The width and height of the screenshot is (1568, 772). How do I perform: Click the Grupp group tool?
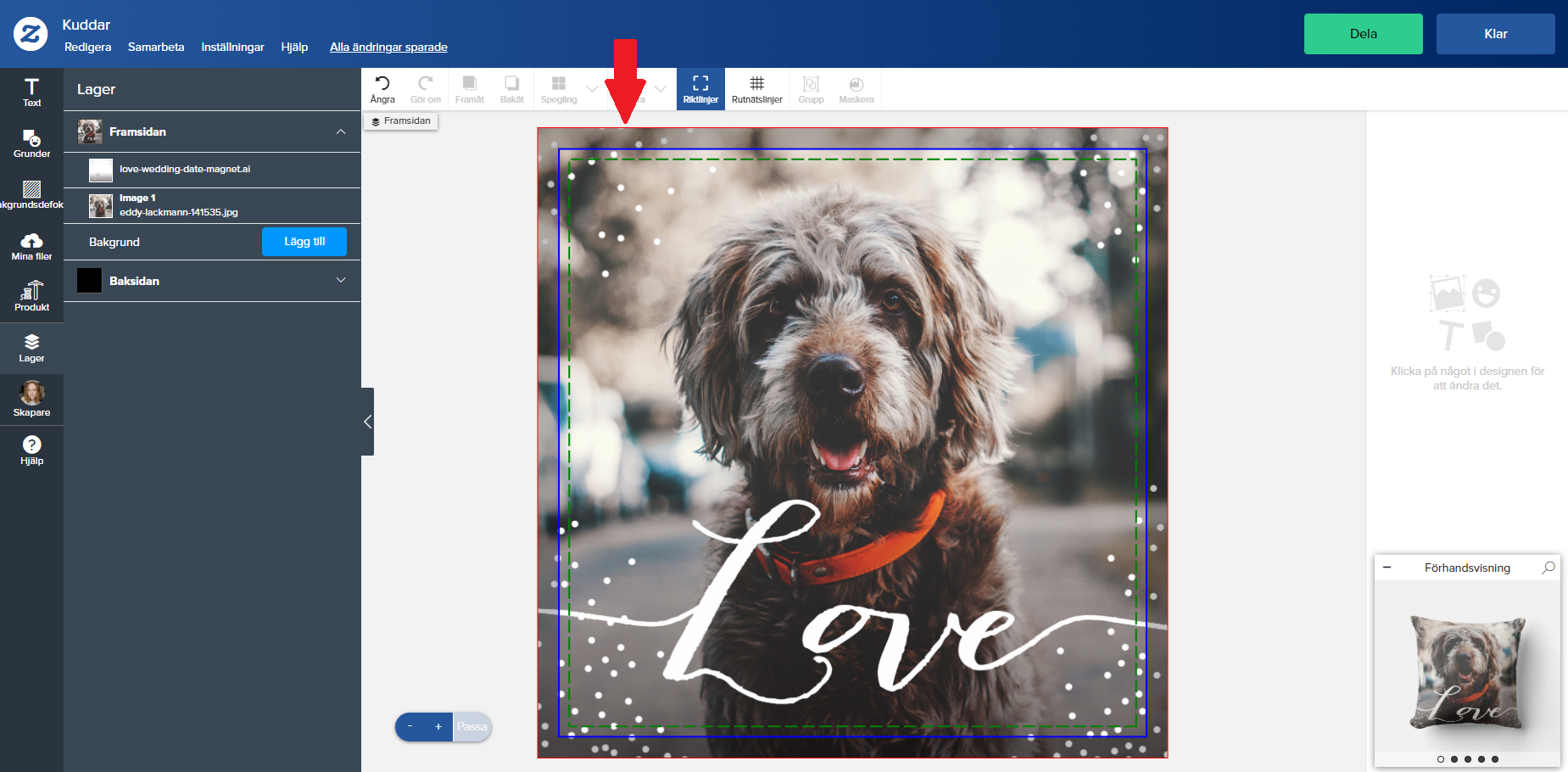[x=811, y=89]
